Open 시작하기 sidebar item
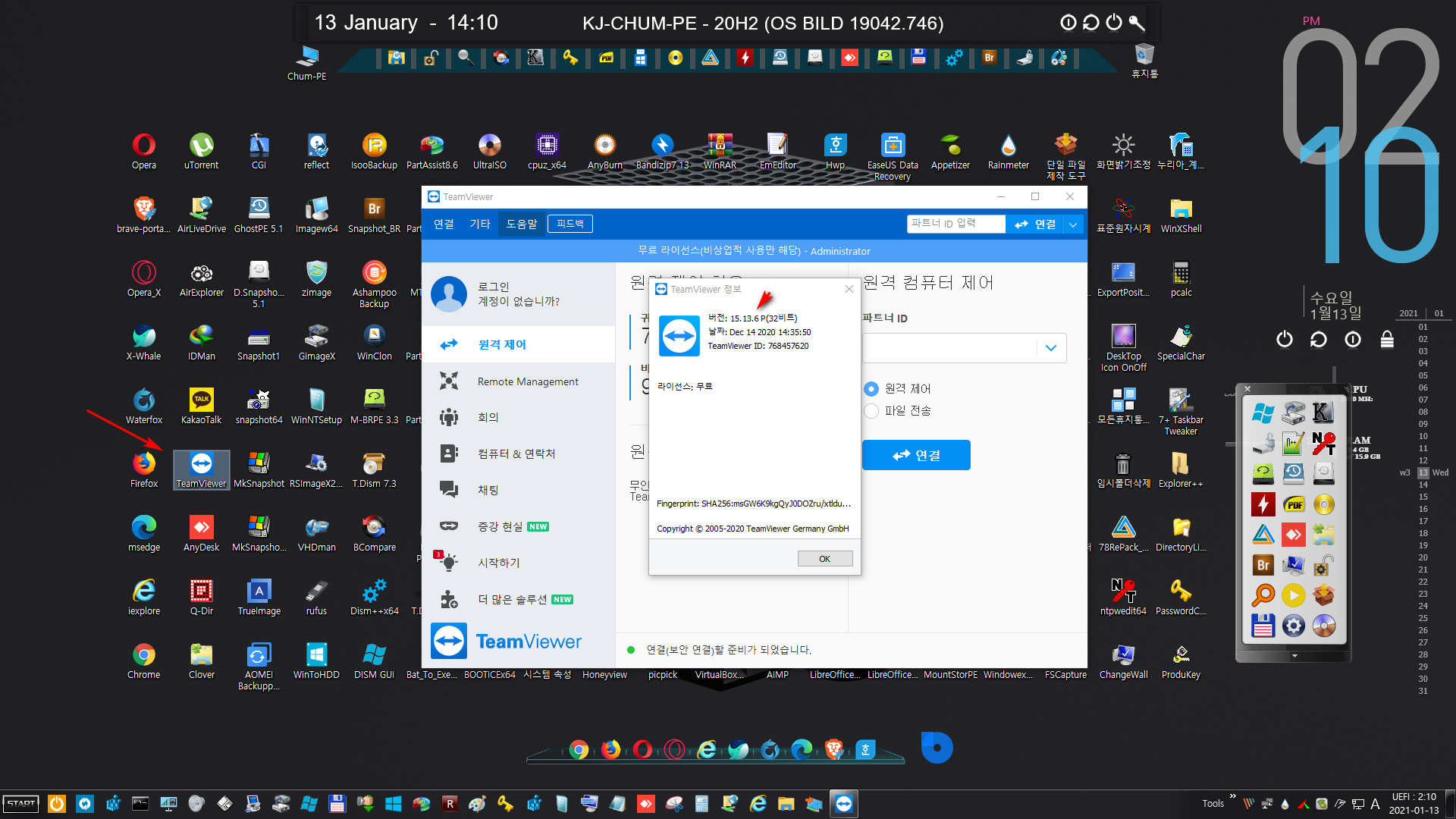Viewport: 1456px width, 819px height. click(519, 563)
